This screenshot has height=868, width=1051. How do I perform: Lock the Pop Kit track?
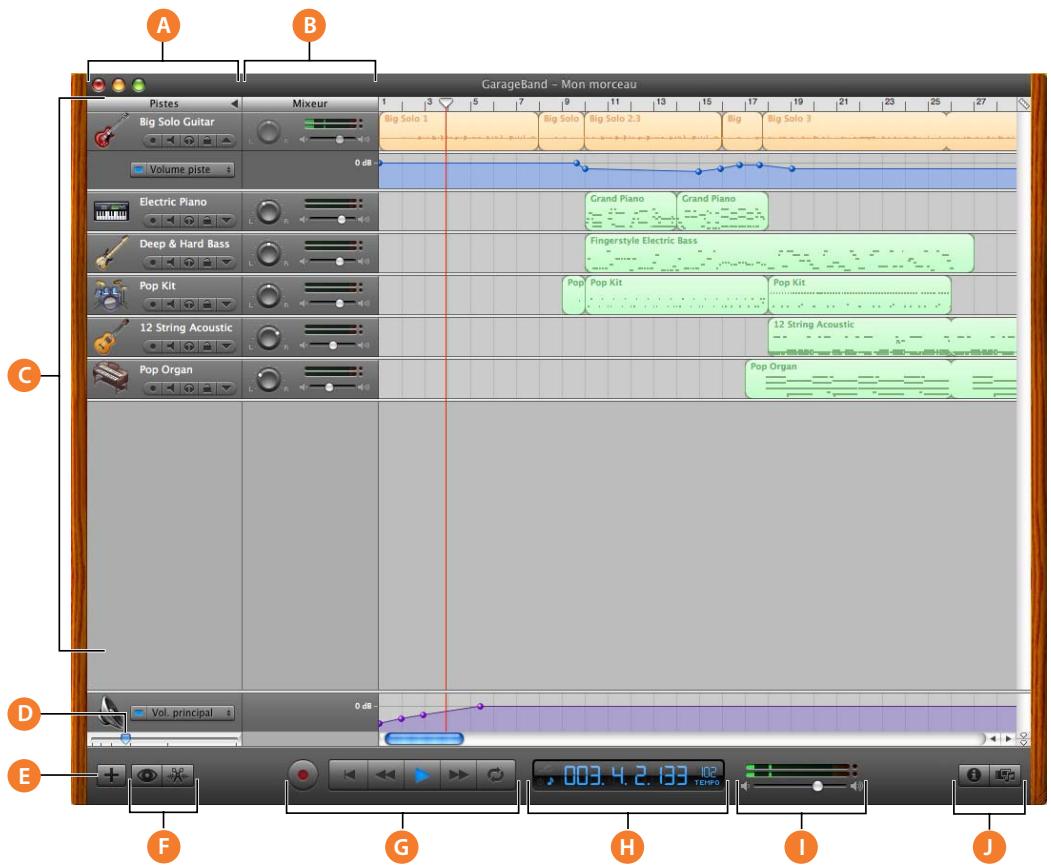point(207,304)
